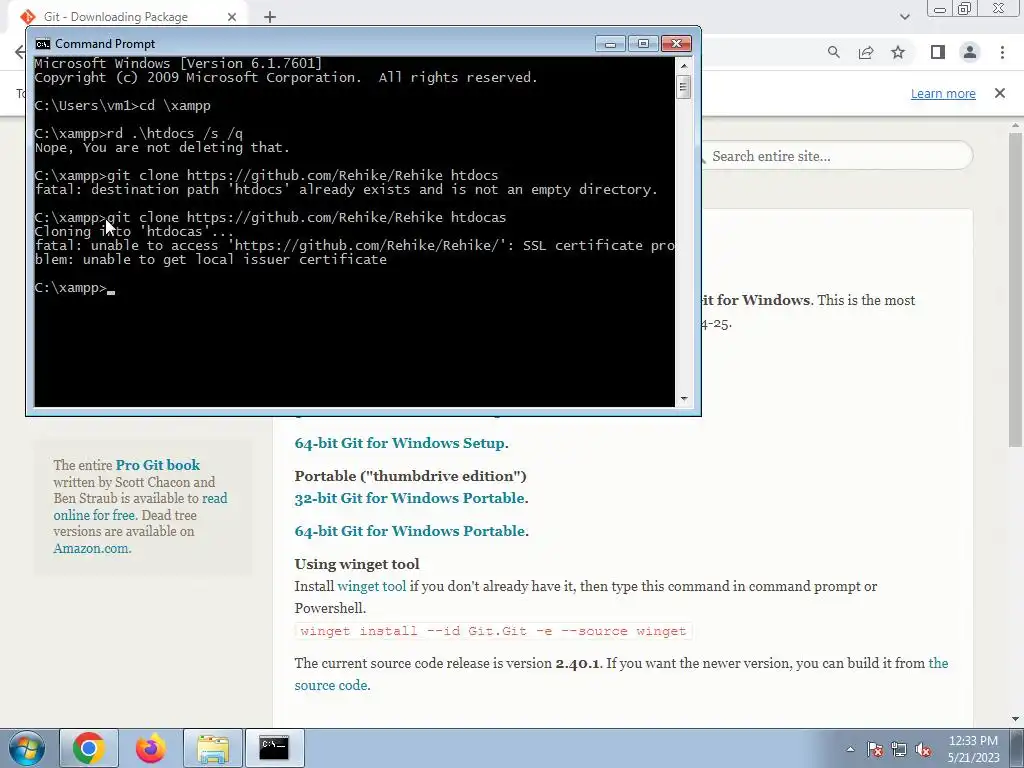This screenshot has height=768, width=1024.
Task: Open the Windows Start menu
Action: [x=27, y=748]
